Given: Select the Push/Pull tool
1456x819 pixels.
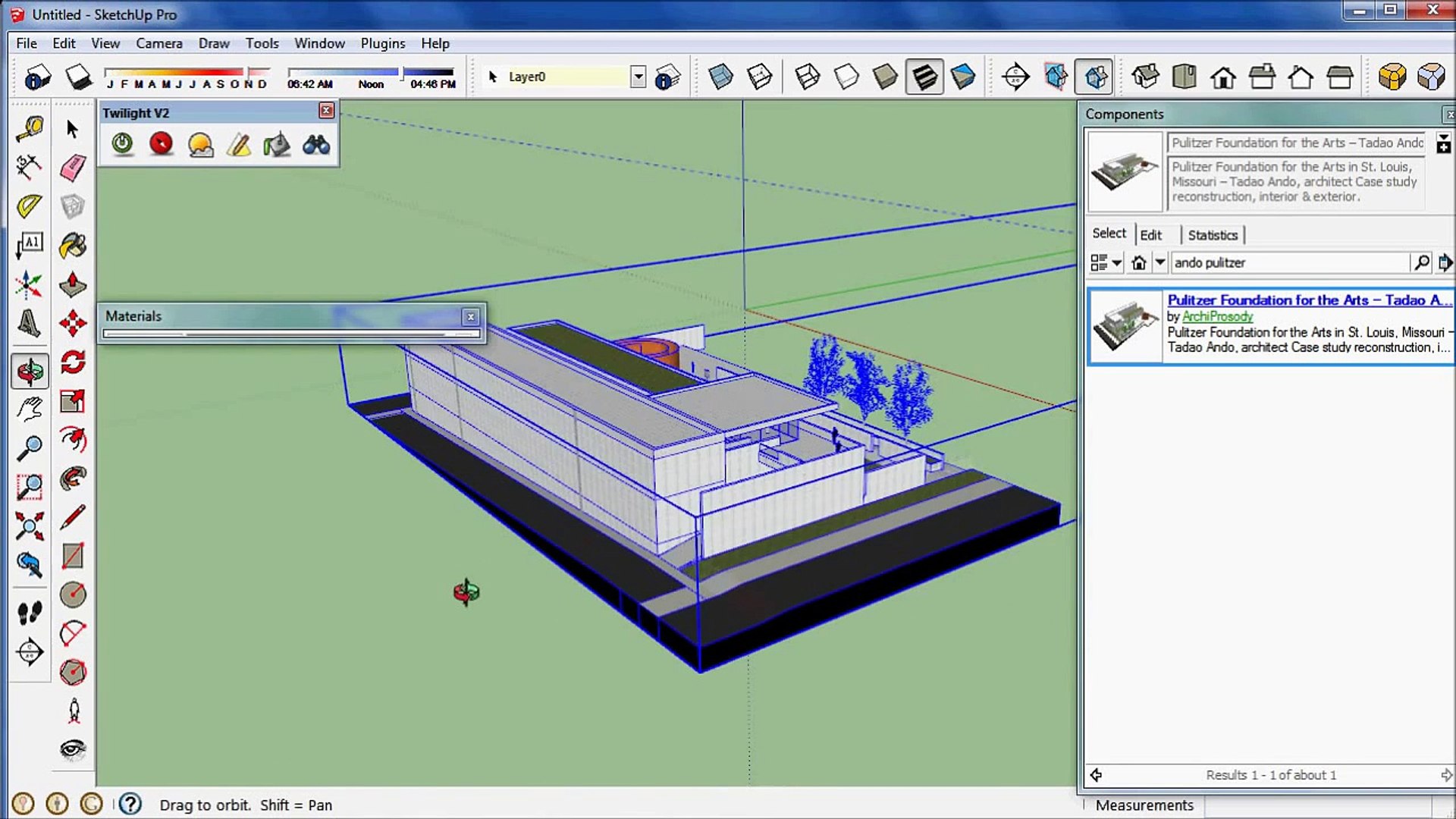Looking at the screenshot, I should tap(73, 284).
